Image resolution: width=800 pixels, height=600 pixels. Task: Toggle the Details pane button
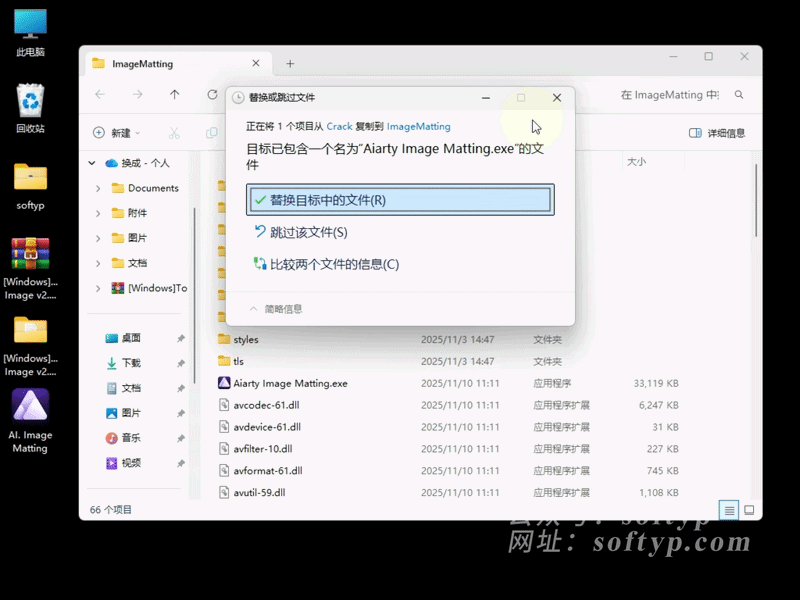(x=717, y=133)
